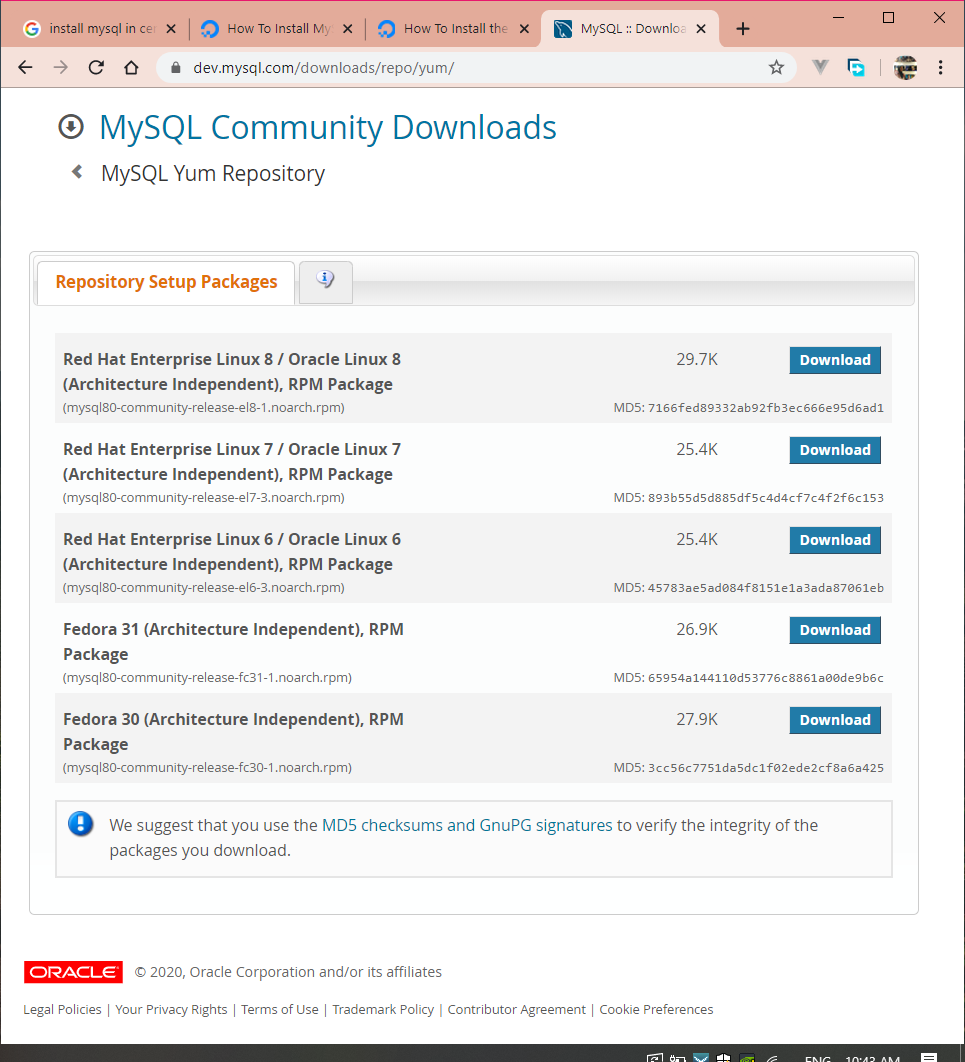Click the 29.7K file size value
965x1062 pixels.
(697, 359)
